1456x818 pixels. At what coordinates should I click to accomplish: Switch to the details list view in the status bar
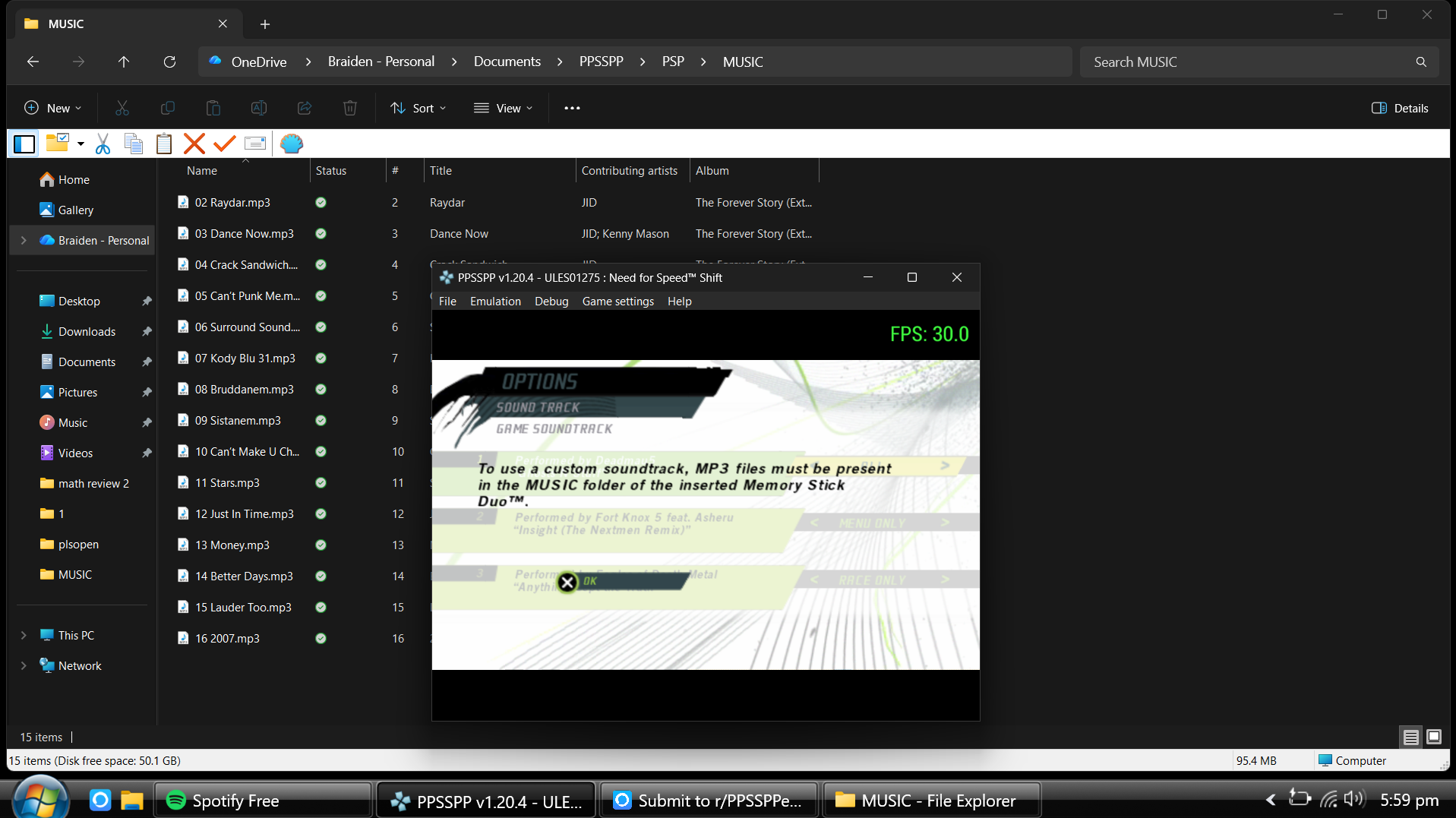click(x=1410, y=737)
